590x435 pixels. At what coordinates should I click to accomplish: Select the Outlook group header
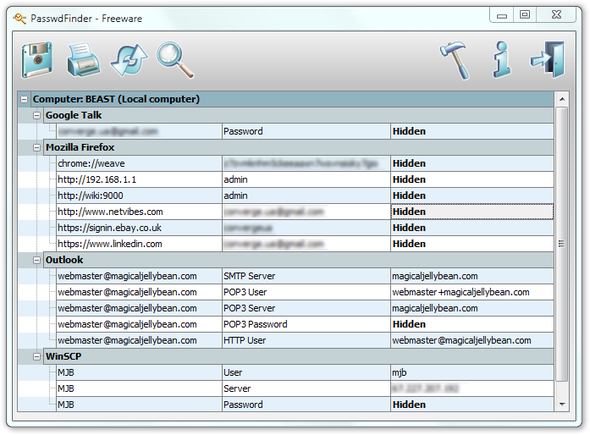tap(298, 260)
